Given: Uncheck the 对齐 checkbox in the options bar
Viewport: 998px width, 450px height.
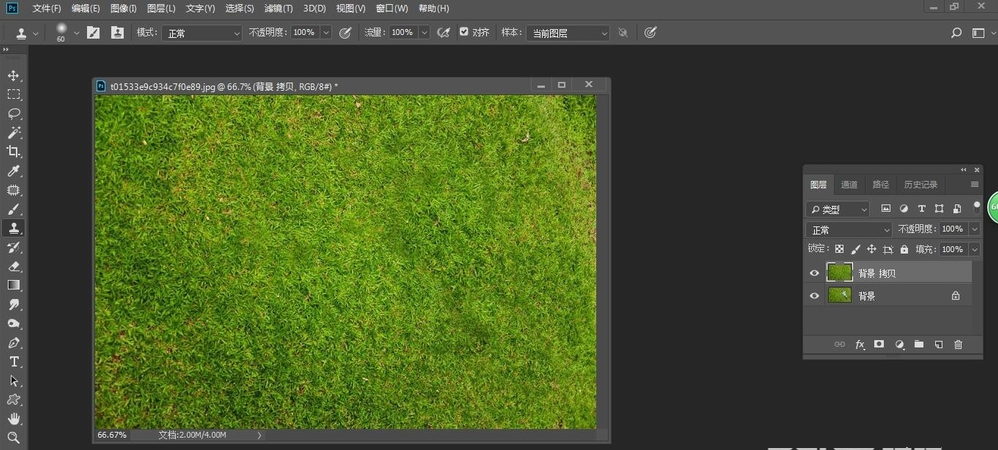Looking at the screenshot, I should point(464,32).
